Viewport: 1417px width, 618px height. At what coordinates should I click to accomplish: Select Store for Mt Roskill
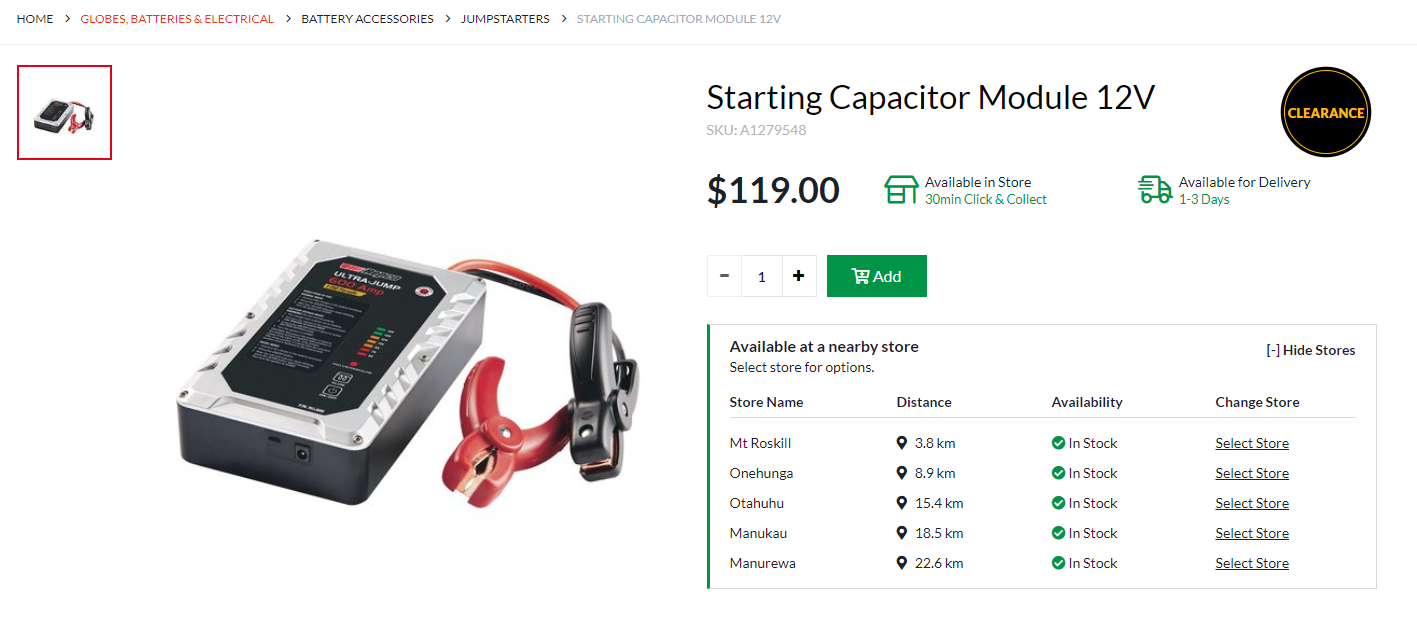click(x=1252, y=443)
